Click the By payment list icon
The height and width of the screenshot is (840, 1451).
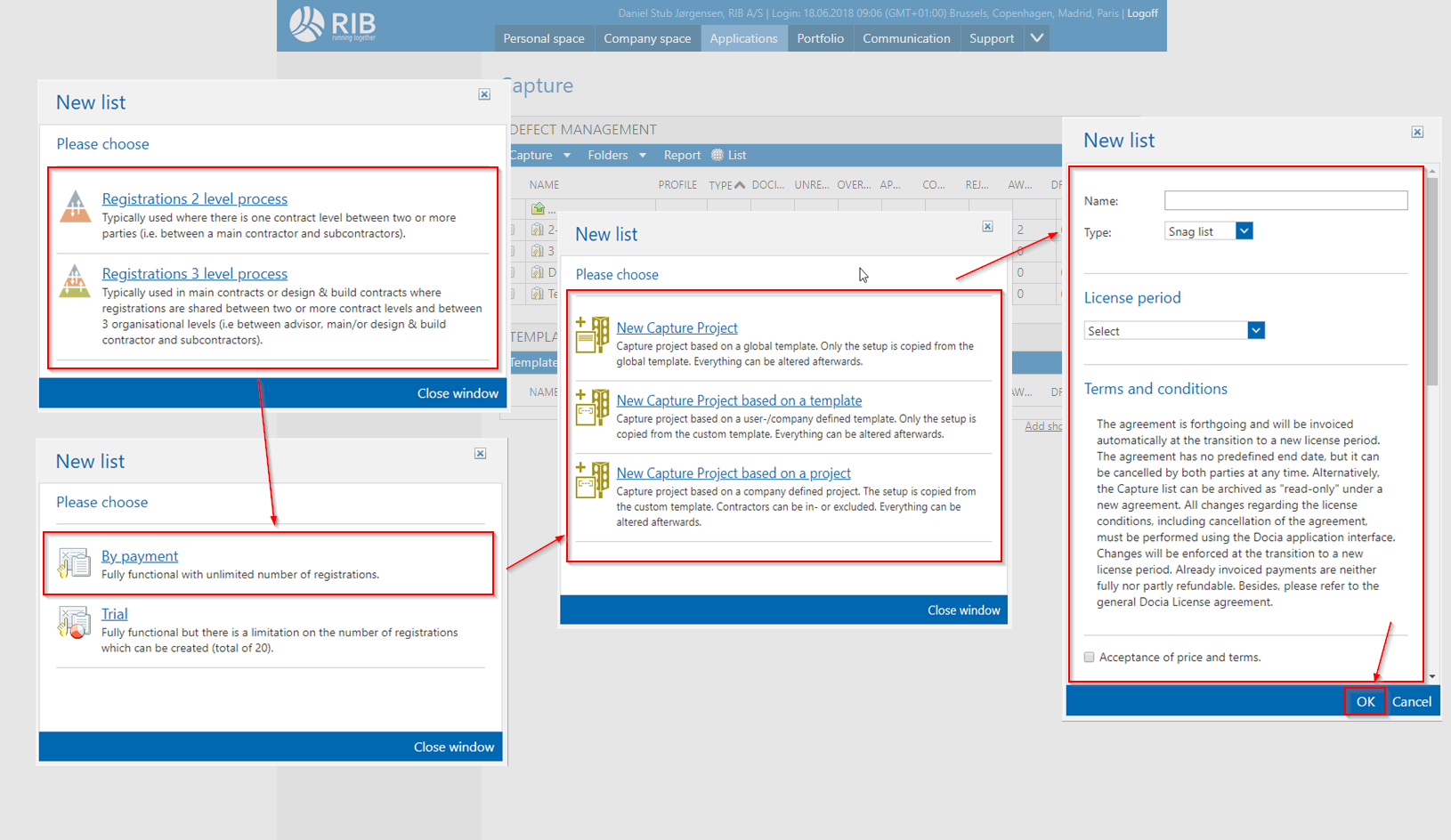click(74, 563)
